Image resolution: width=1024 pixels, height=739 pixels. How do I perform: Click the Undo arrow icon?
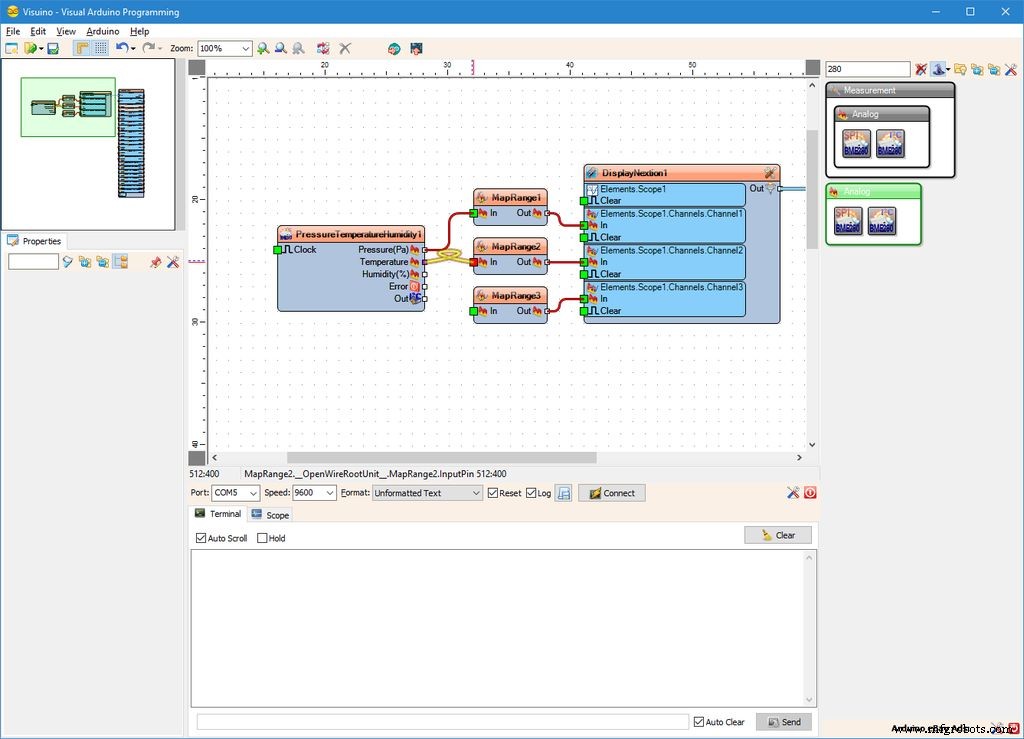[121, 48]
